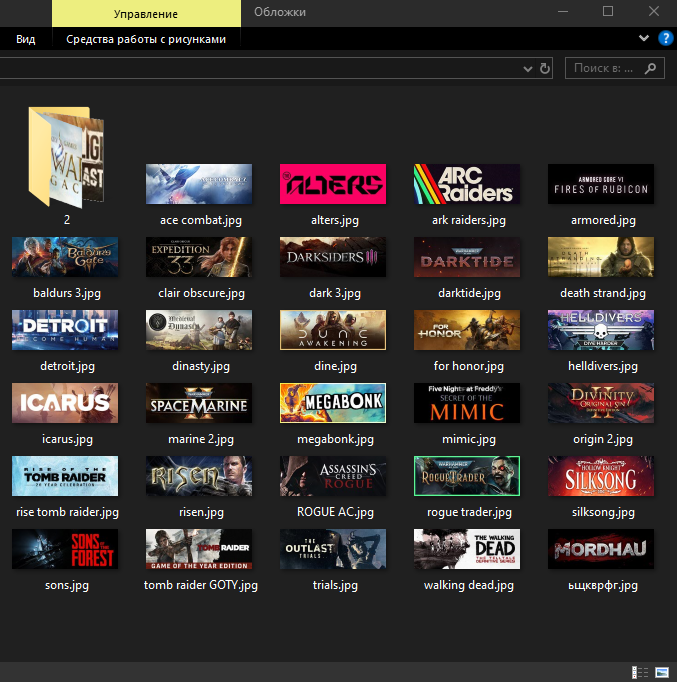Image resolution: width=677 pixels, height=682 pixels.
Task: Maximize the Обложки window
Action: click(608, 11)
